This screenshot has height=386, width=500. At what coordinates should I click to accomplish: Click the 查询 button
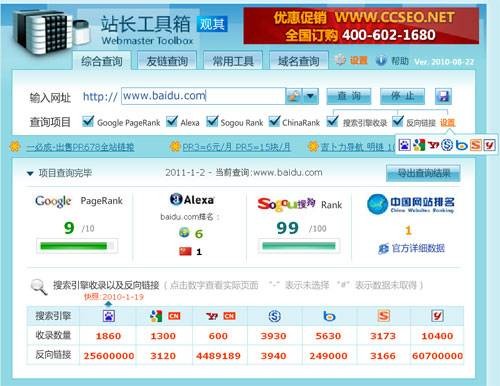(x=349, y=96)
